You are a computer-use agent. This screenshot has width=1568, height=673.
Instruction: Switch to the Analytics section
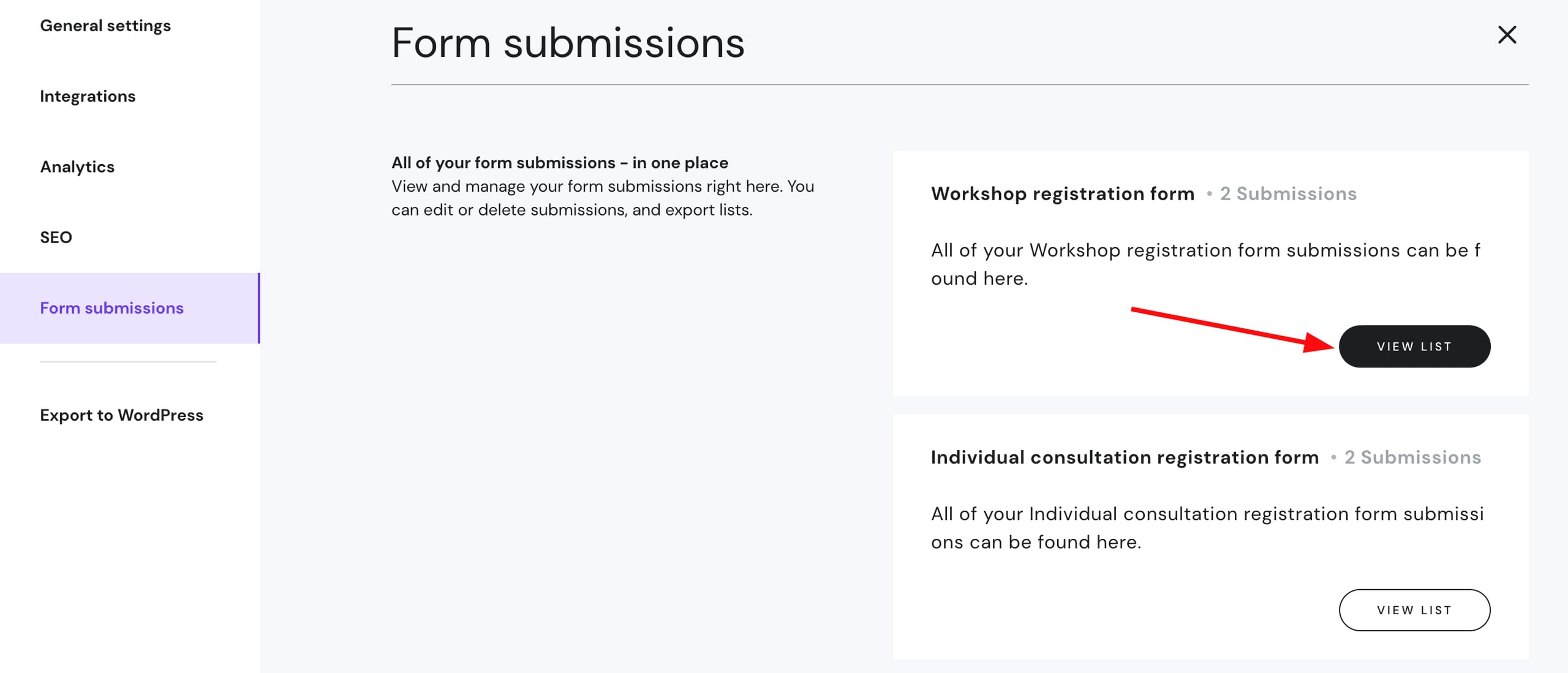[77, 167]
